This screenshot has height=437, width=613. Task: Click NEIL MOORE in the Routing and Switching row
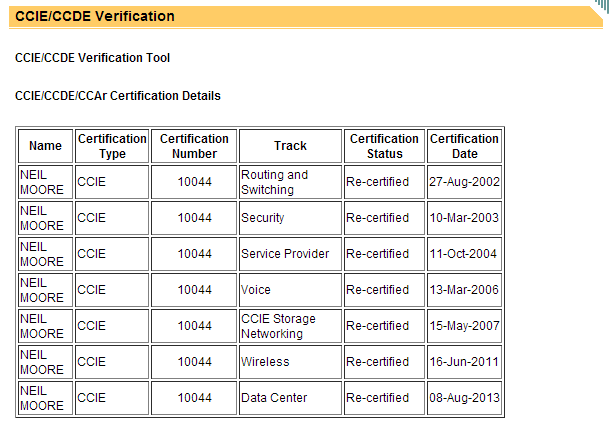(x=42, y=182)
